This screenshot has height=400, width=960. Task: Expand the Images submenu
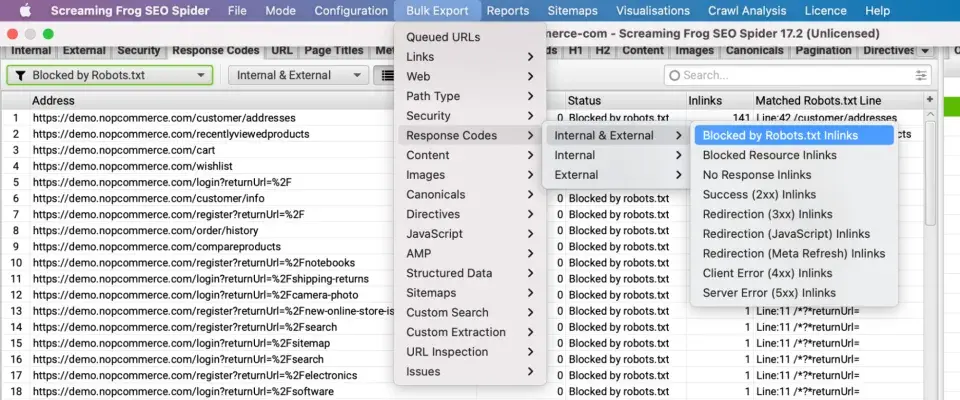click(x=470, y=175)
